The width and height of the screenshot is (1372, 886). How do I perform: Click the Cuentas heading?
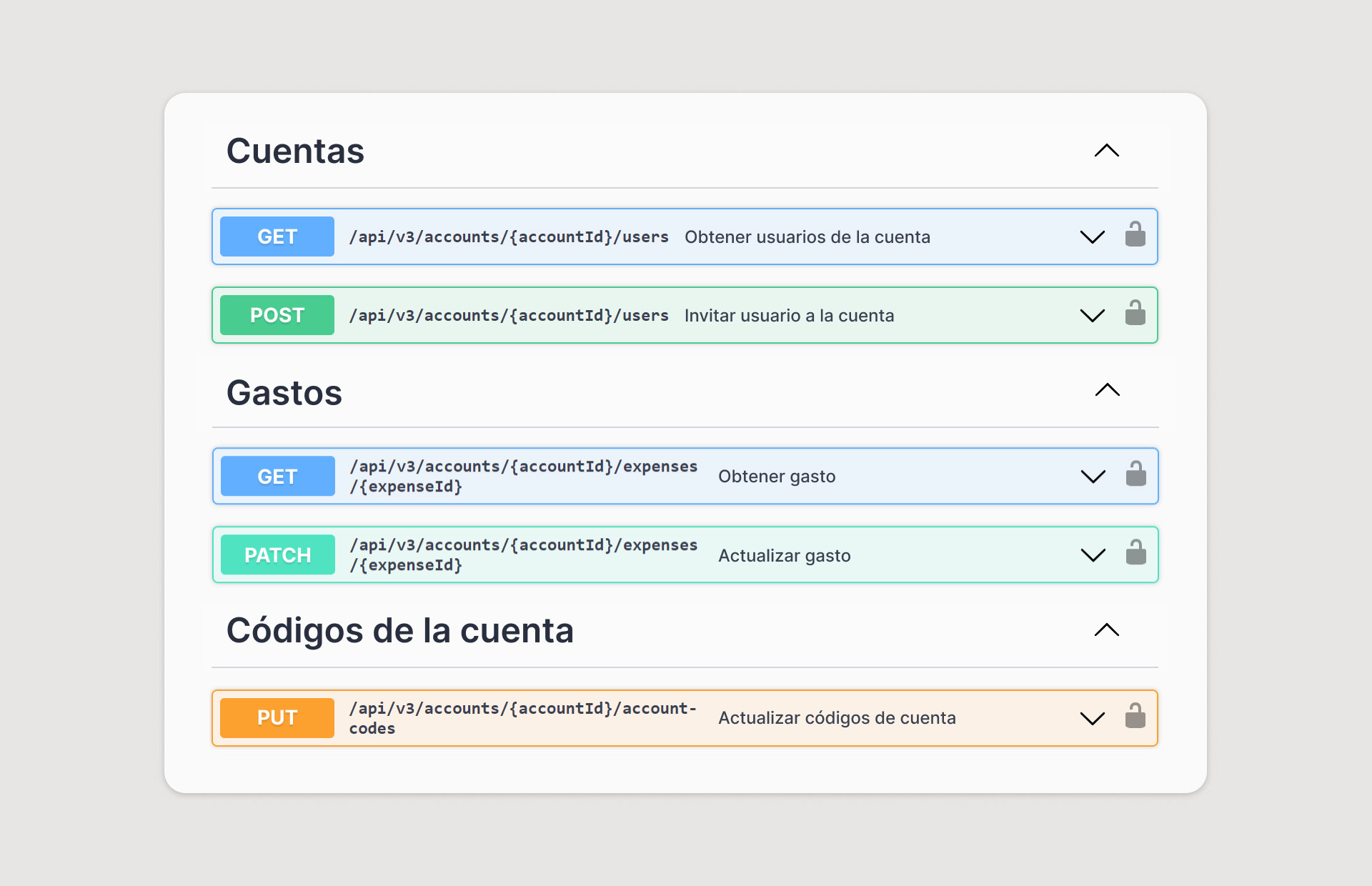click(295, 151)
